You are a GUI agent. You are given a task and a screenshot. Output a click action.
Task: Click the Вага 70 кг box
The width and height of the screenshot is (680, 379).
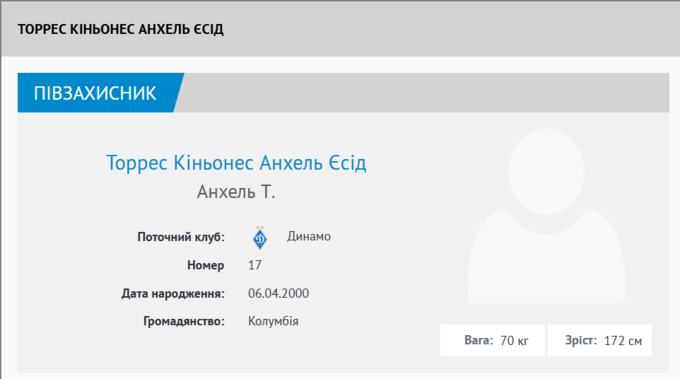492,340
